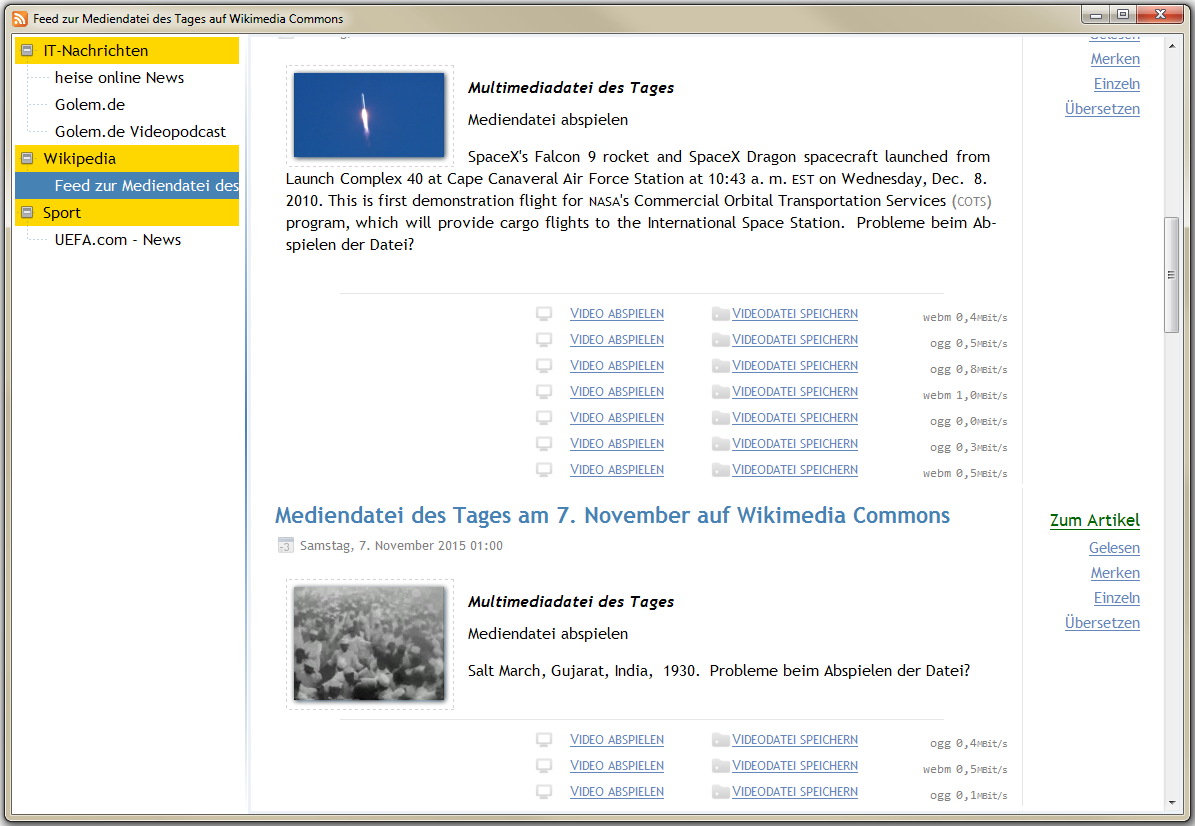
Task: Click date text Samstag, 7. November 2015 01:00
Action: click(x=402, y=546)
